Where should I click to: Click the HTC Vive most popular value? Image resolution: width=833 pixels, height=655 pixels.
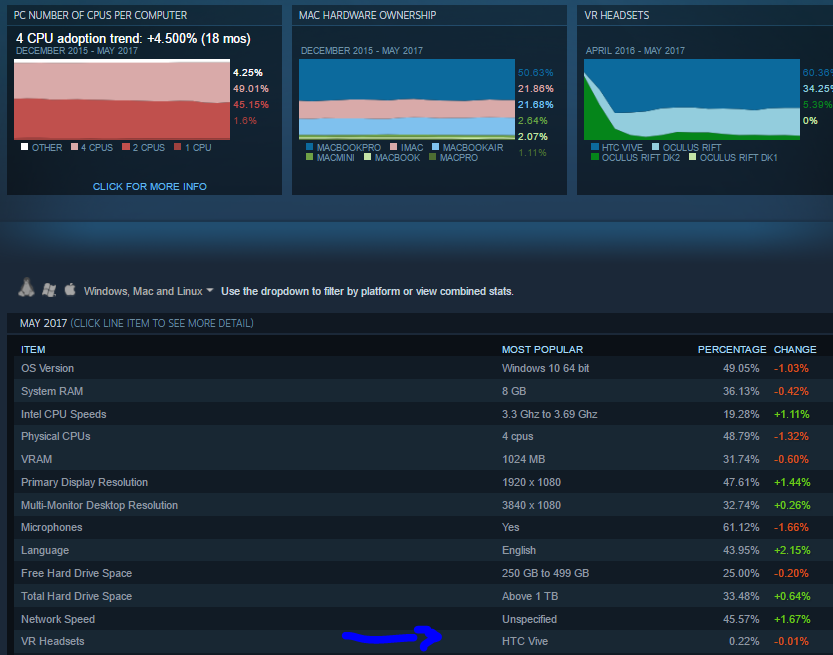525,641
